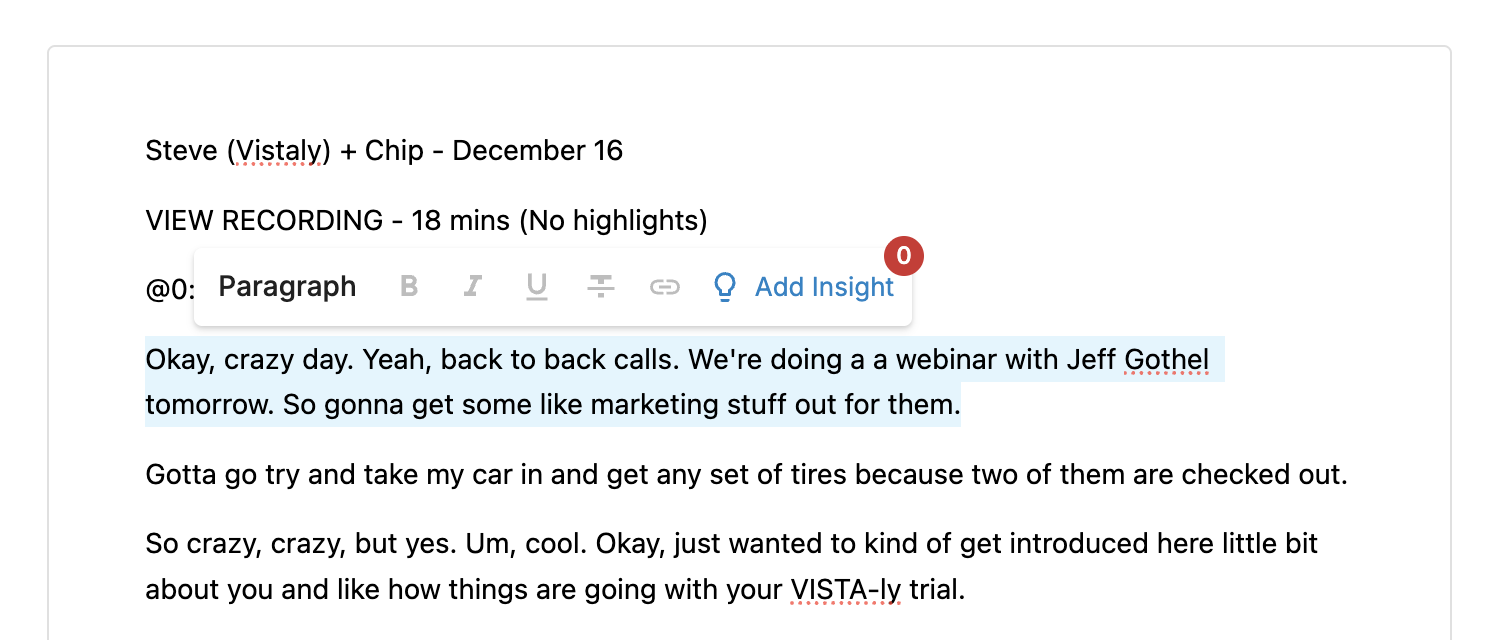Click the VIEW RECORDING text

264,220
